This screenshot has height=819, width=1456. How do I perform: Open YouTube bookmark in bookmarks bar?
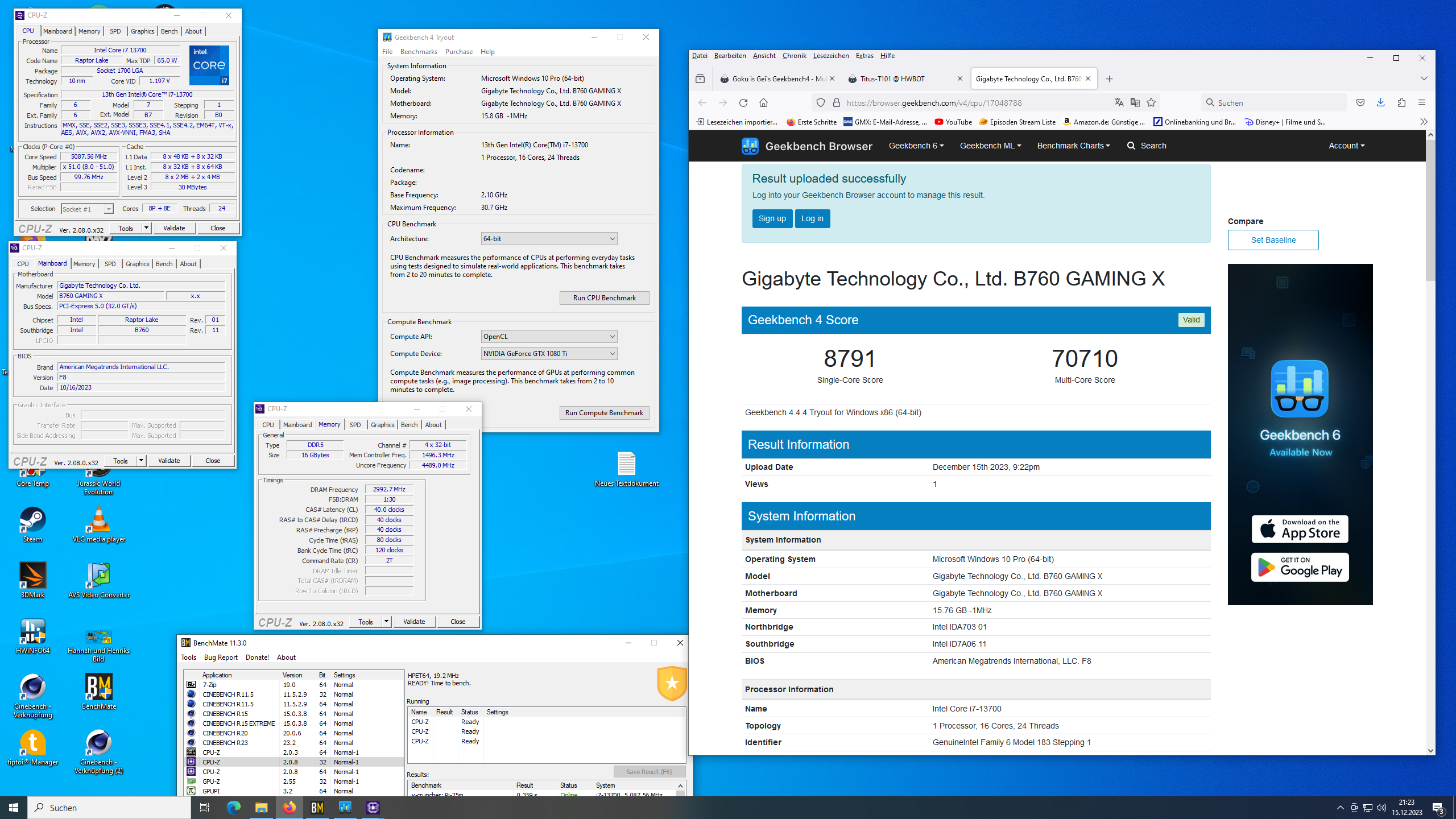point(953,122)
